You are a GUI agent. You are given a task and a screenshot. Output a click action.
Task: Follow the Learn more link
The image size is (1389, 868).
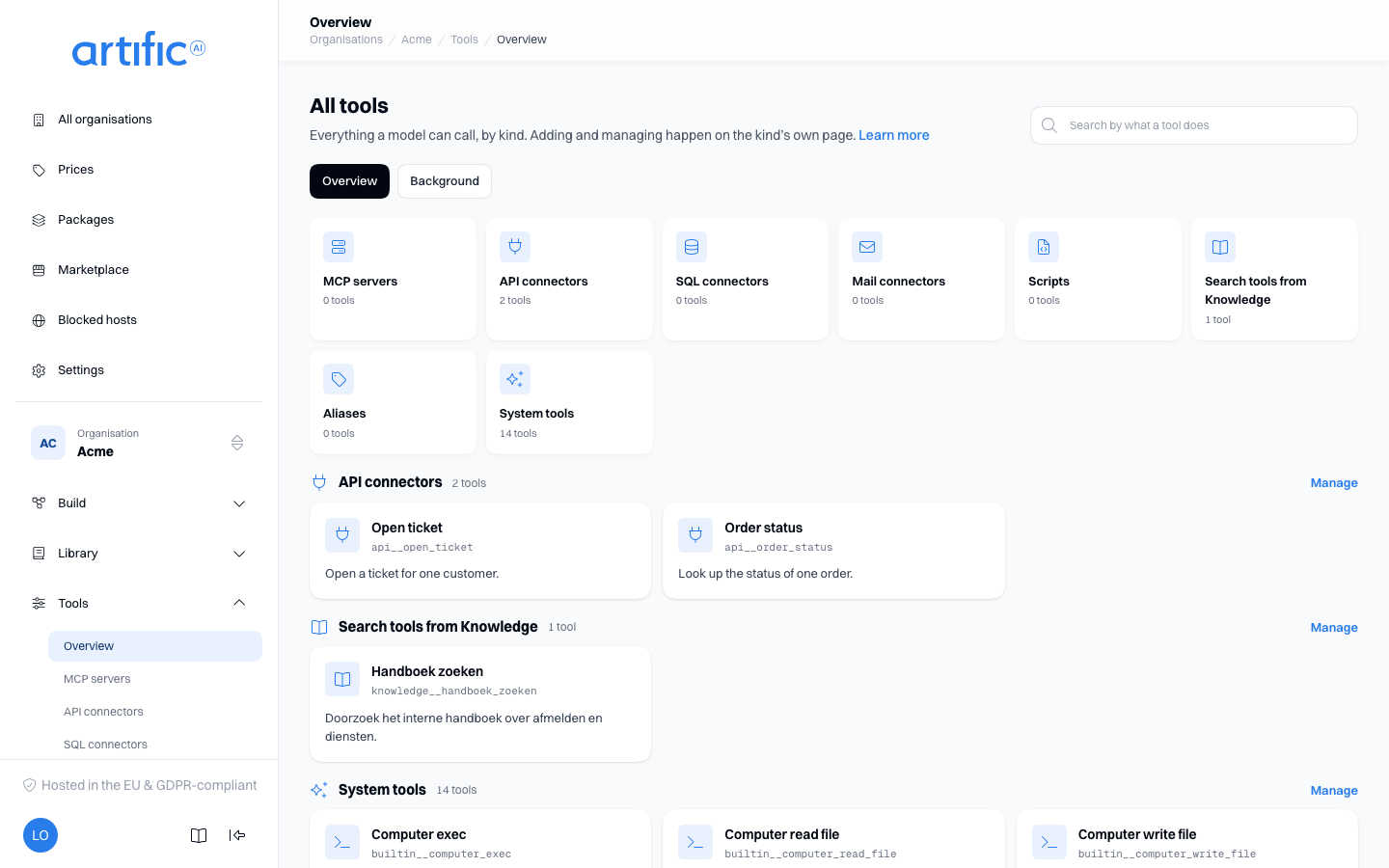tap(894, 135)
